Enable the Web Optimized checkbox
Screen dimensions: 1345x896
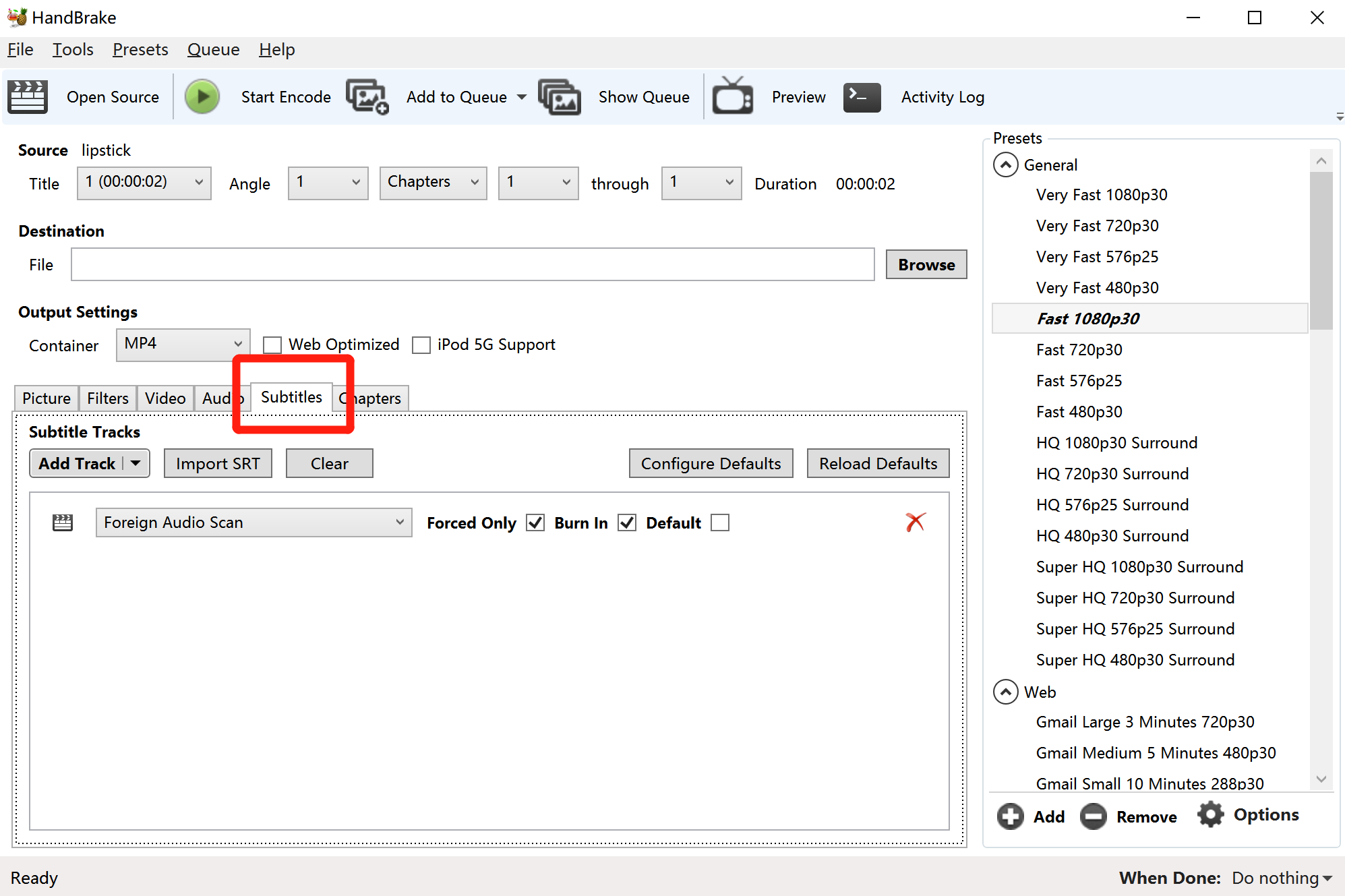[272, 345]
